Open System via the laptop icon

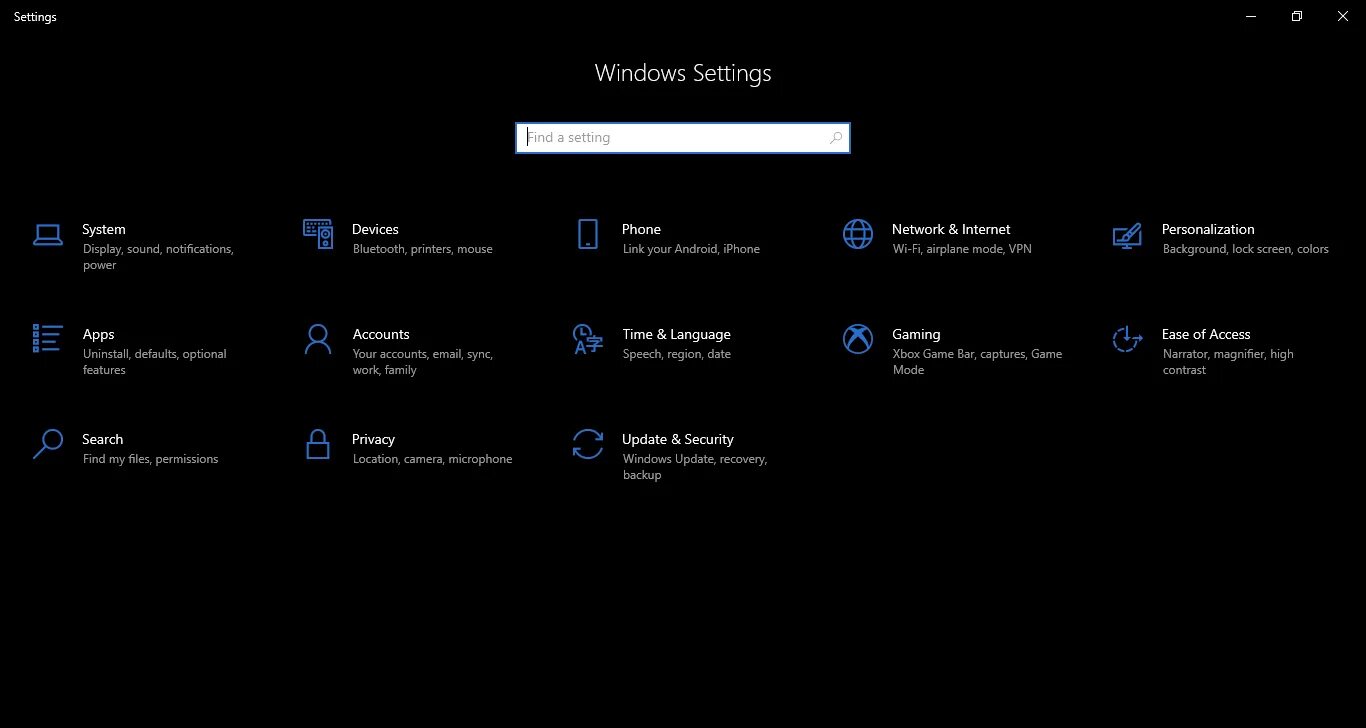[48, 235]
